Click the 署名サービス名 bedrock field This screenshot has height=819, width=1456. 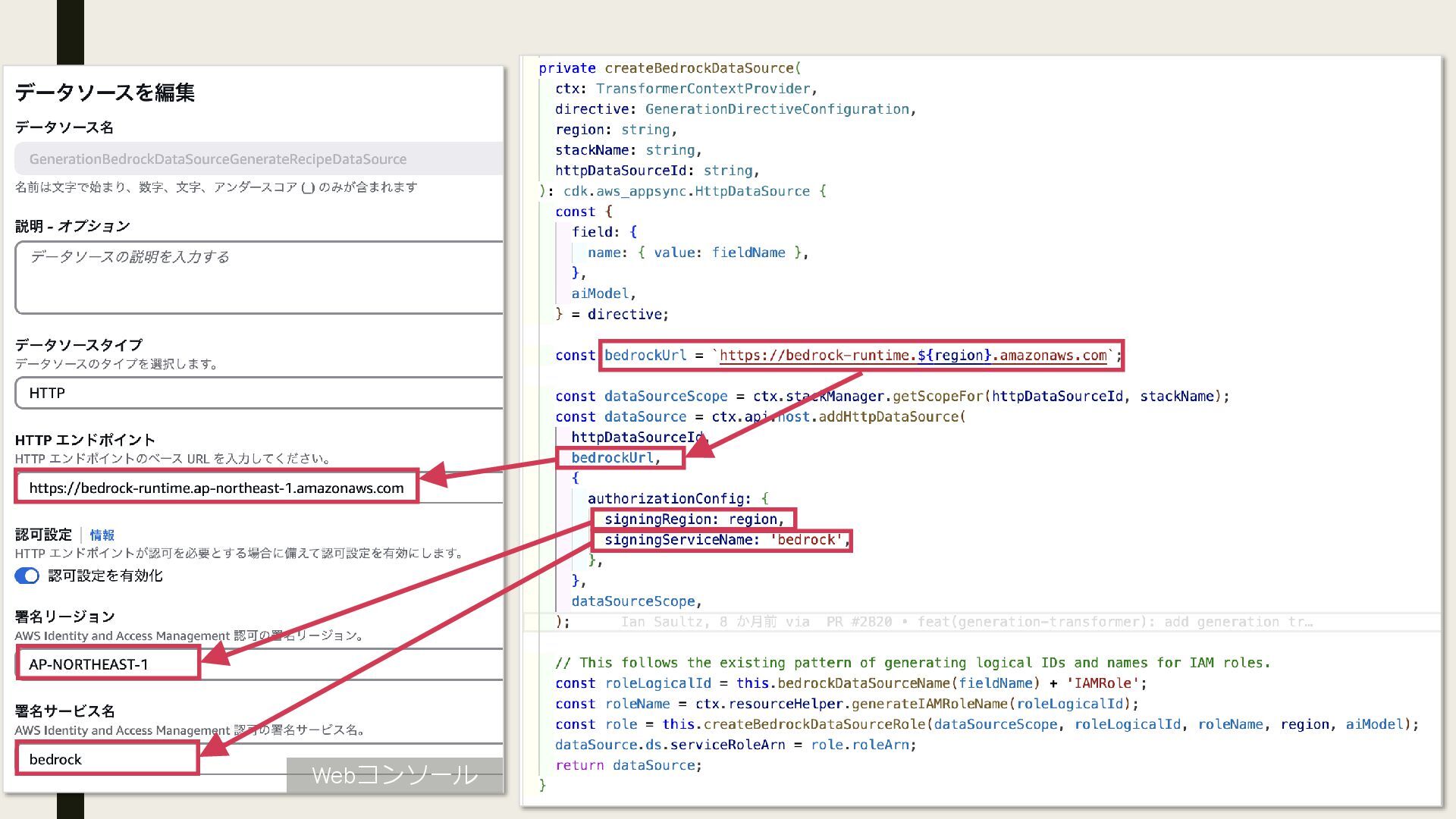pyautogui.click(x=106, y=760)
